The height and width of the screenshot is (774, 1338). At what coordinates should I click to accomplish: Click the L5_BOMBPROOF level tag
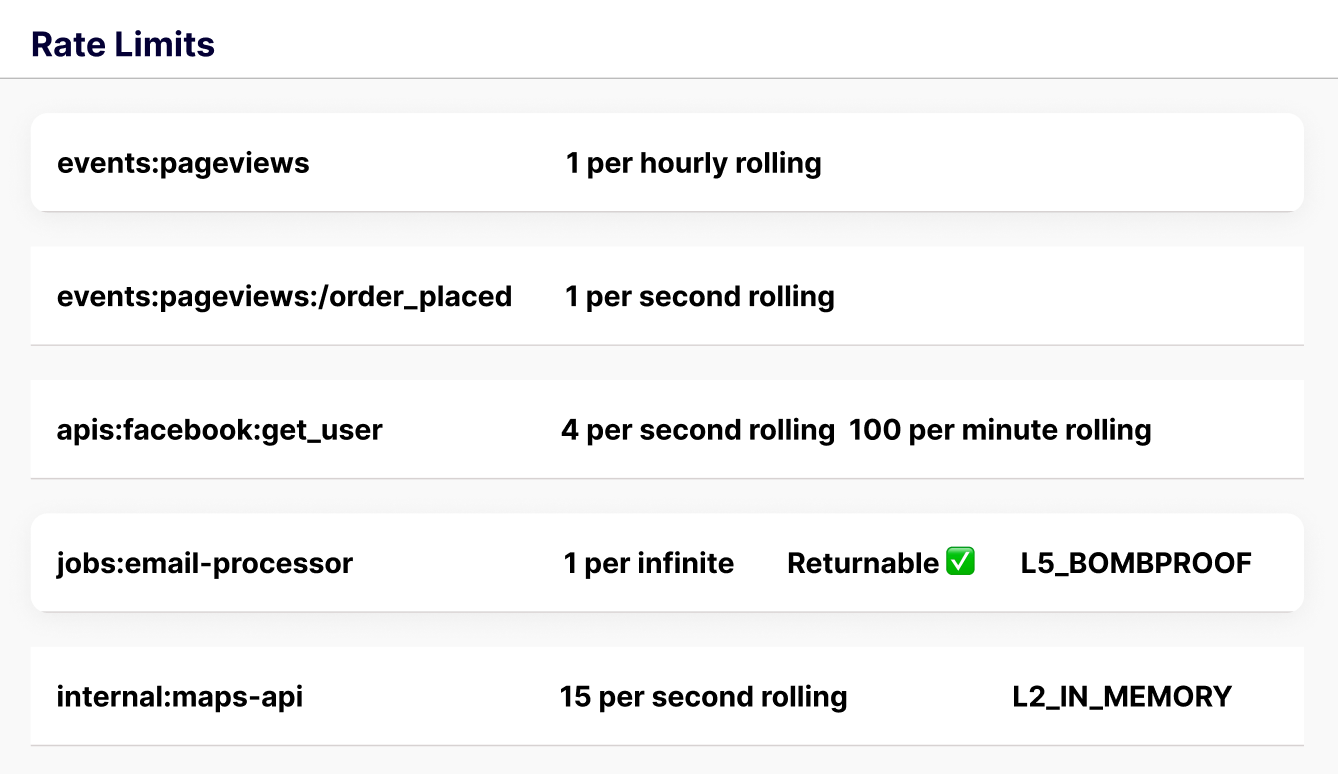click(x=1136, y=563)
